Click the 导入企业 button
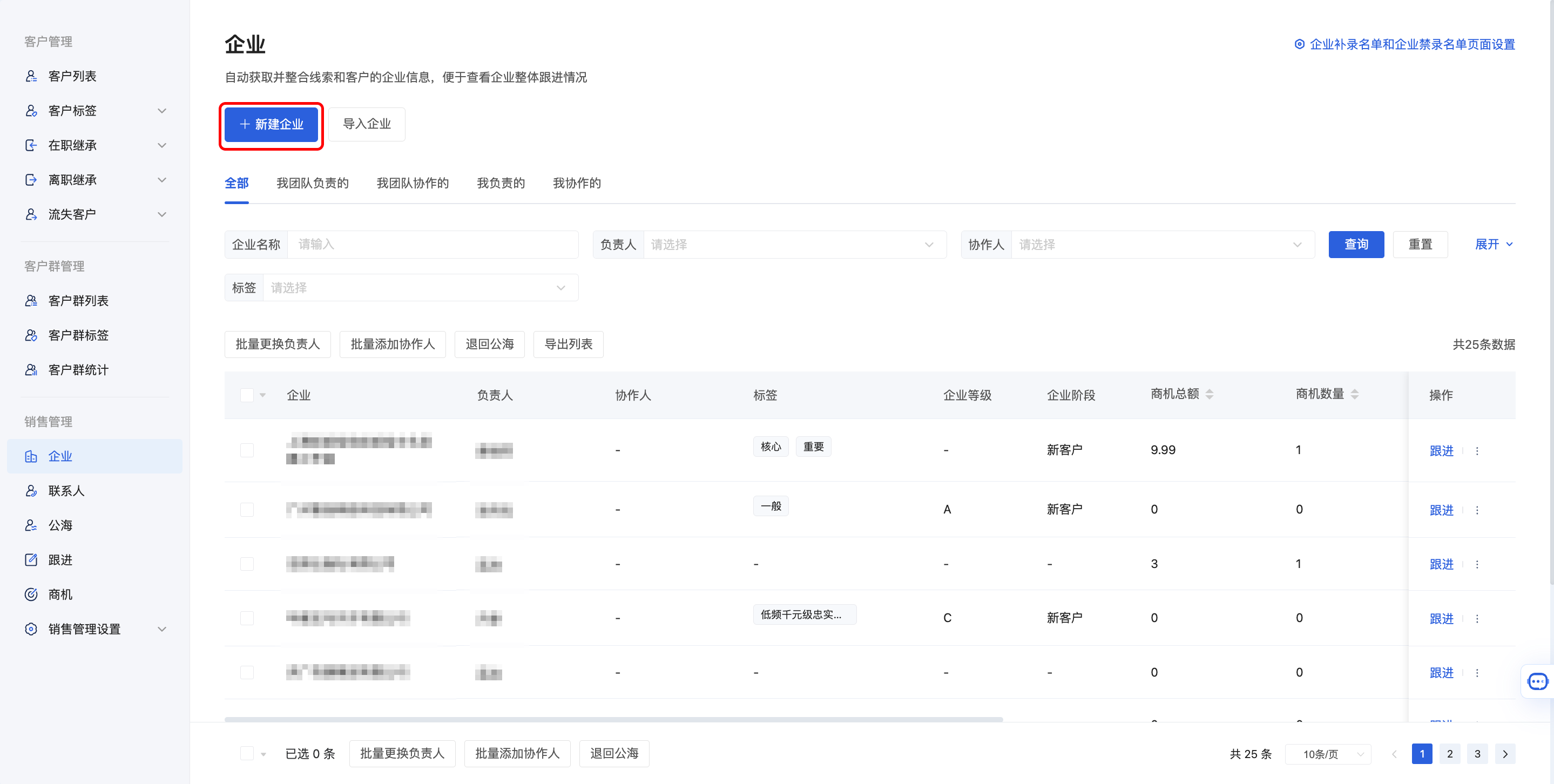This screenshot has height=784, width=1554. 367,124
